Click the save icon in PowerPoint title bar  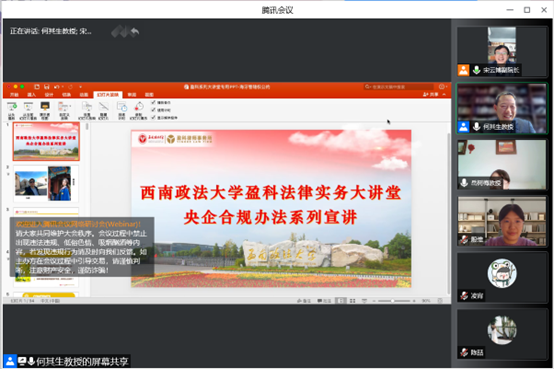47,87
